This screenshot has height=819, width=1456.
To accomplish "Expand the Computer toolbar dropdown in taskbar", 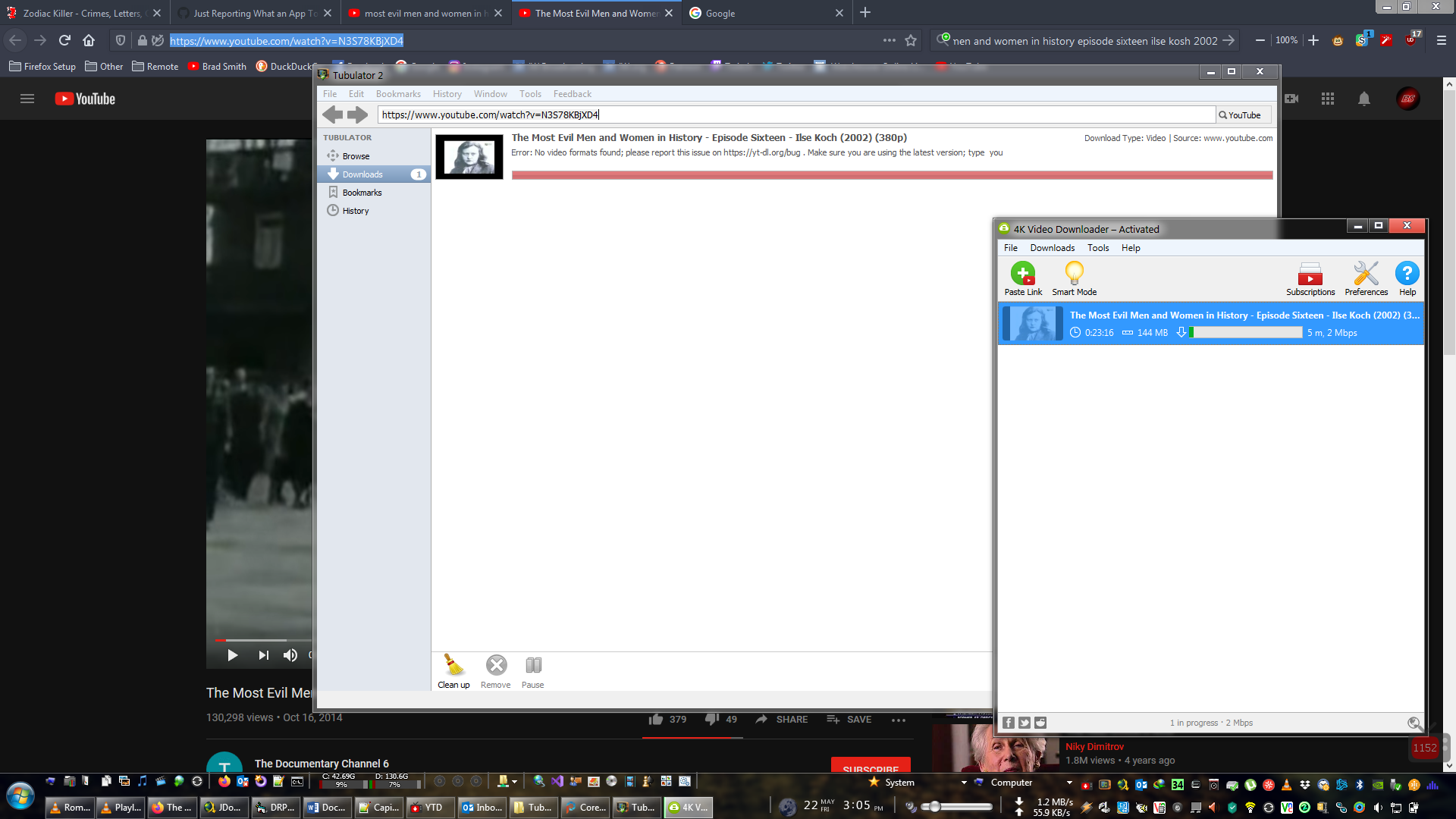I will (x=1069, y=783).
